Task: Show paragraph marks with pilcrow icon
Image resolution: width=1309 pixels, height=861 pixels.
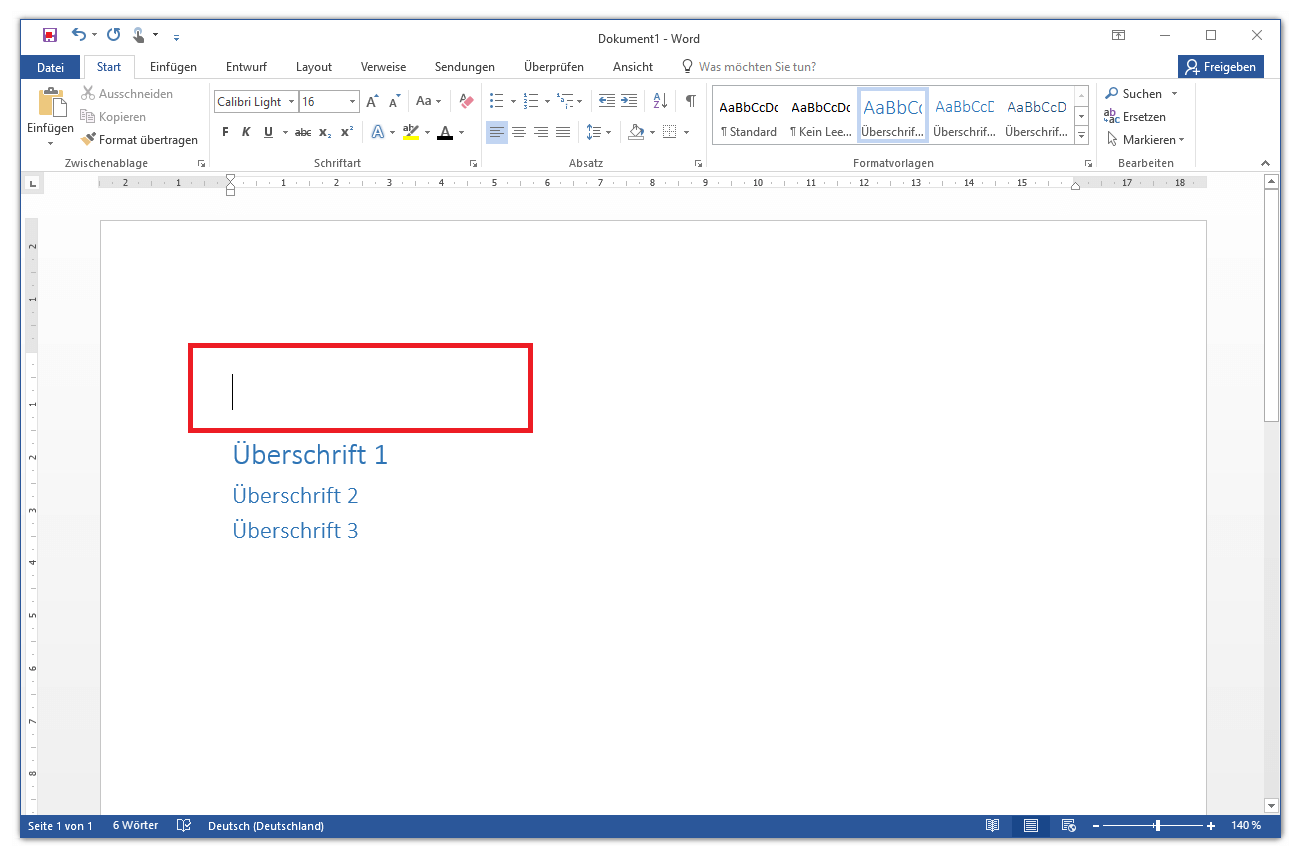Action: [690, 101]
